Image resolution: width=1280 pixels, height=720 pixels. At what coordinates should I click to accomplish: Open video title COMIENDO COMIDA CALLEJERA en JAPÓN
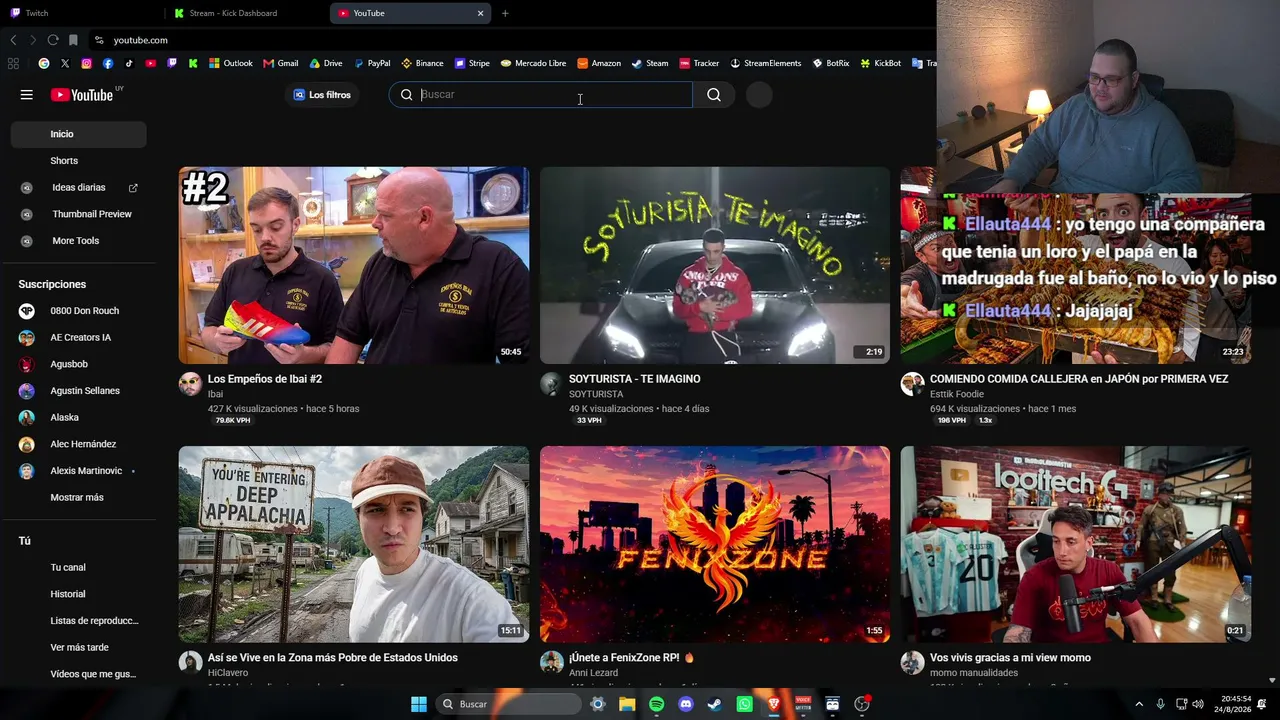pos(1079,379)
